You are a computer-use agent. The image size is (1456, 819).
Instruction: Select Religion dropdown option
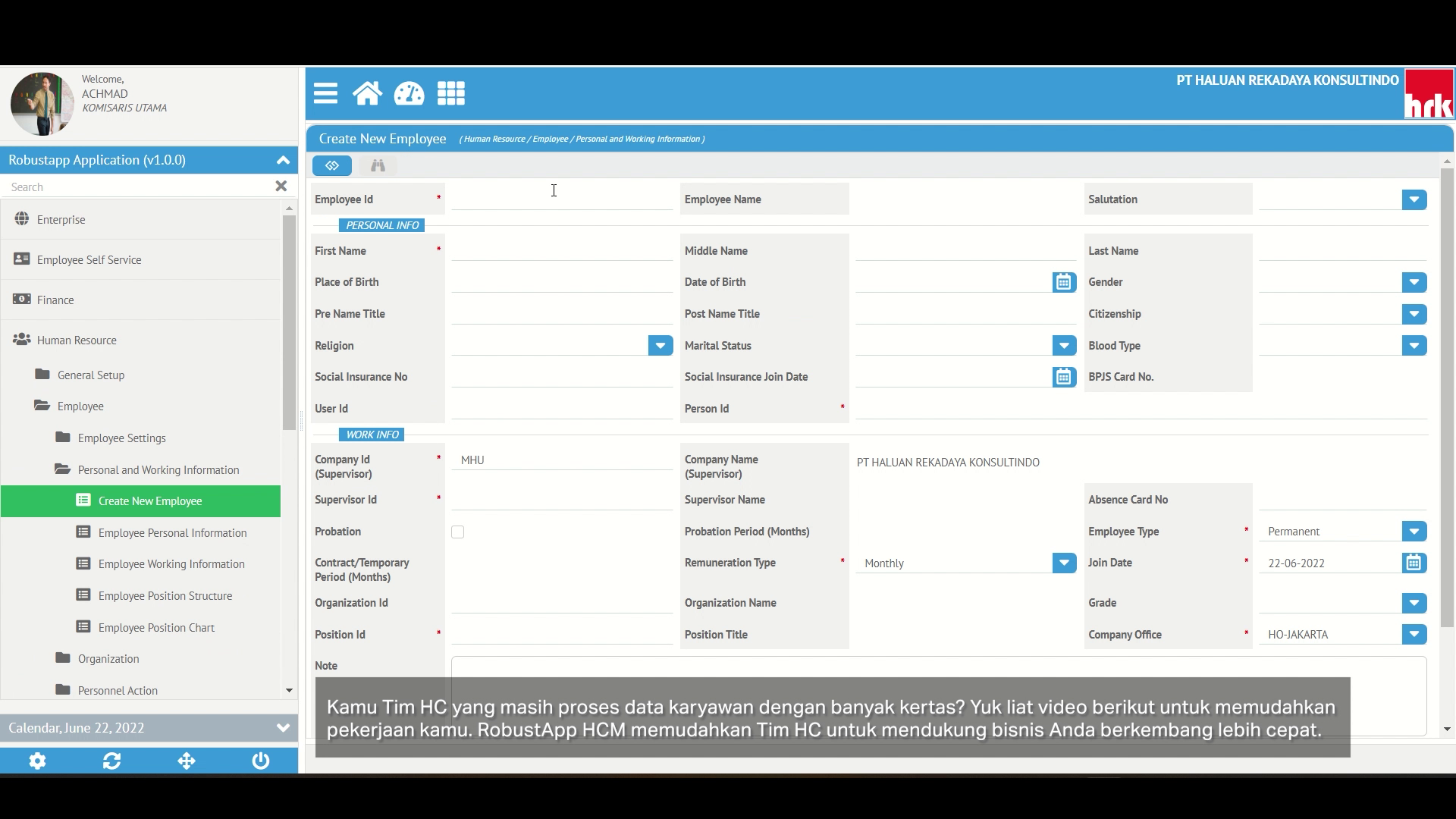point(660,345)
